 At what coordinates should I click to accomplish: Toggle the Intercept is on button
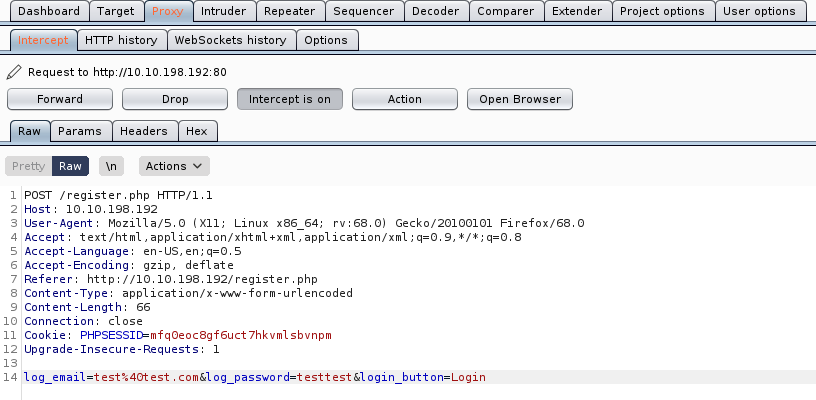(289, 99)
